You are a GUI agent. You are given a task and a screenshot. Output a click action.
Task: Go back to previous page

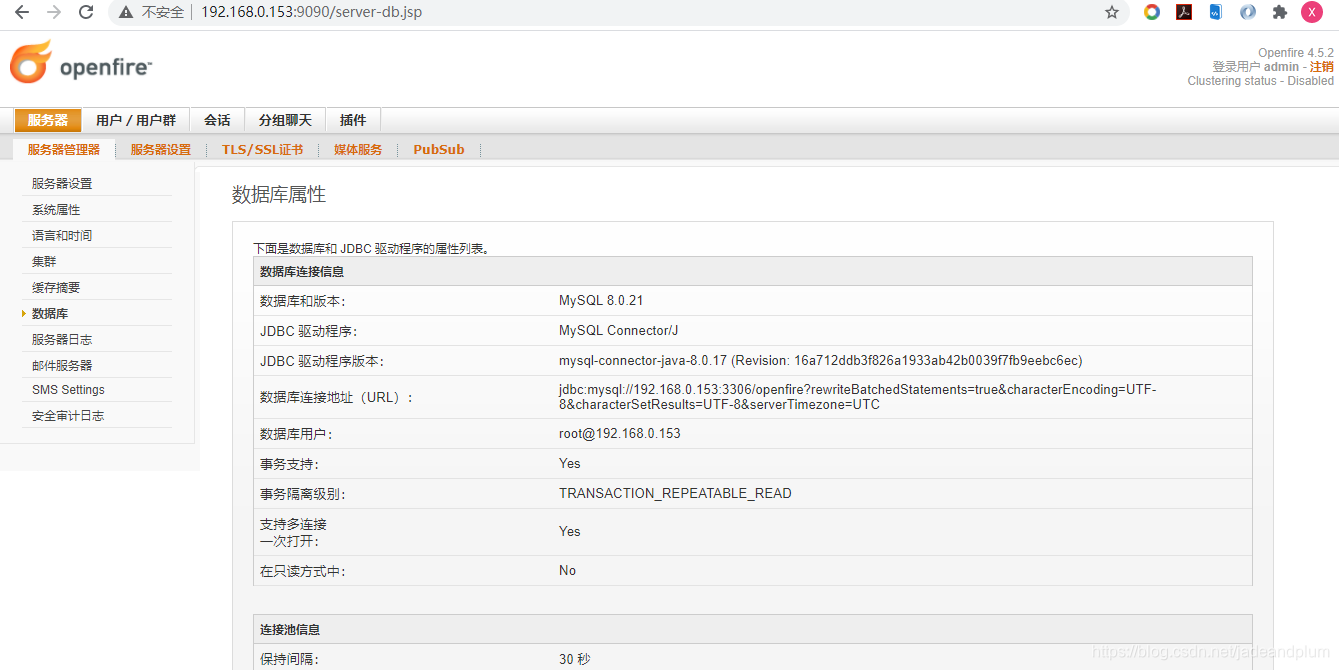(x=21, y=12)
